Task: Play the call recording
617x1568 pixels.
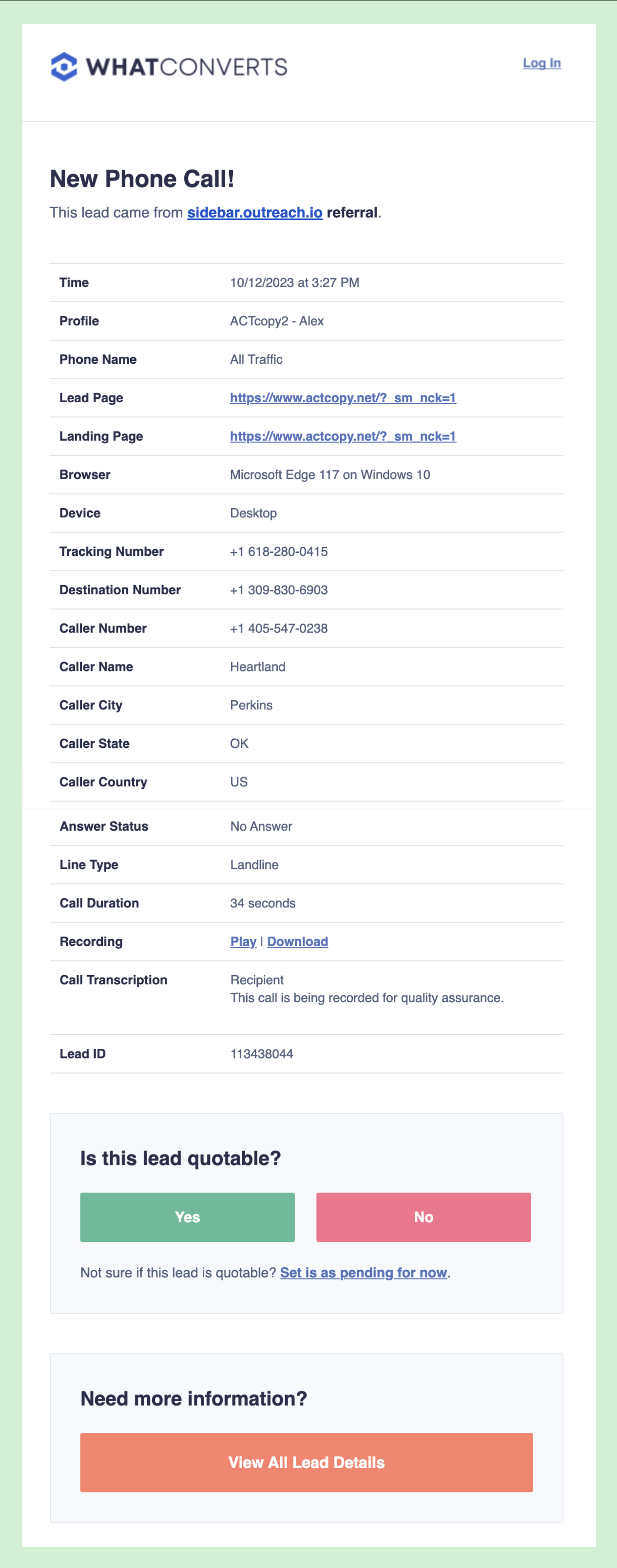Action: click(x=243, y=941)
